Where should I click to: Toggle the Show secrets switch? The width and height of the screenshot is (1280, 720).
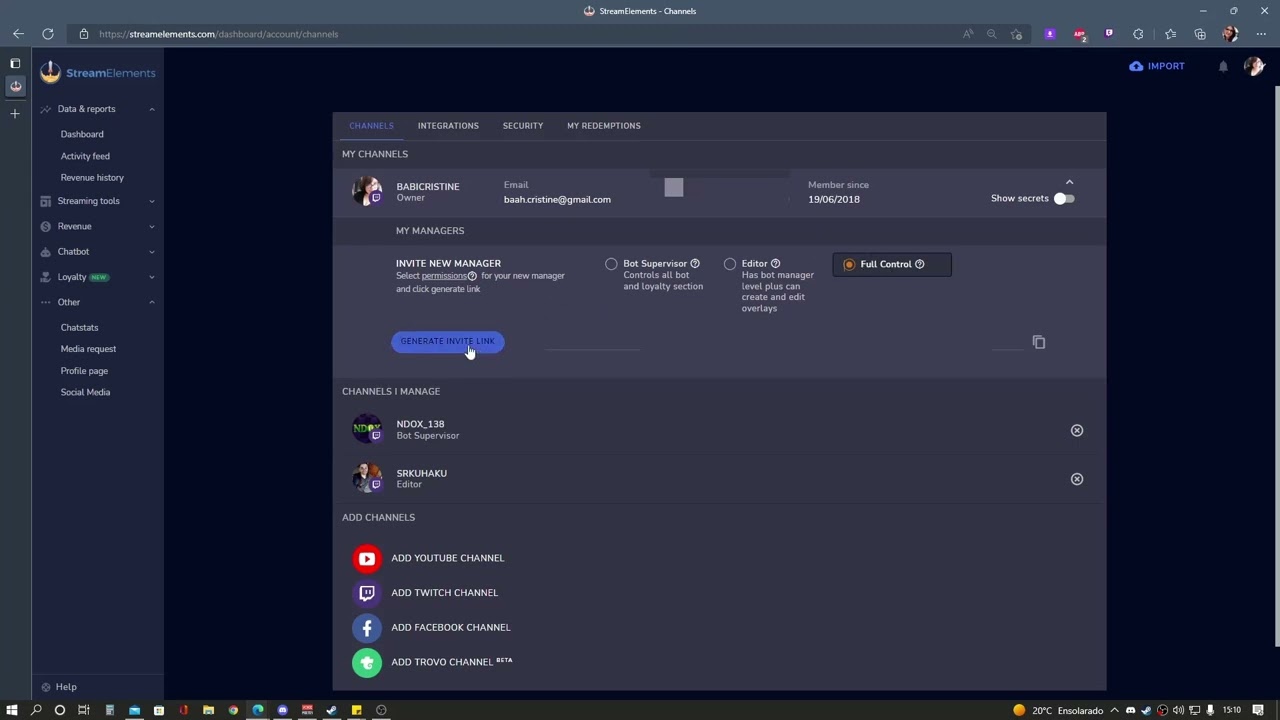coord(1064,198)
